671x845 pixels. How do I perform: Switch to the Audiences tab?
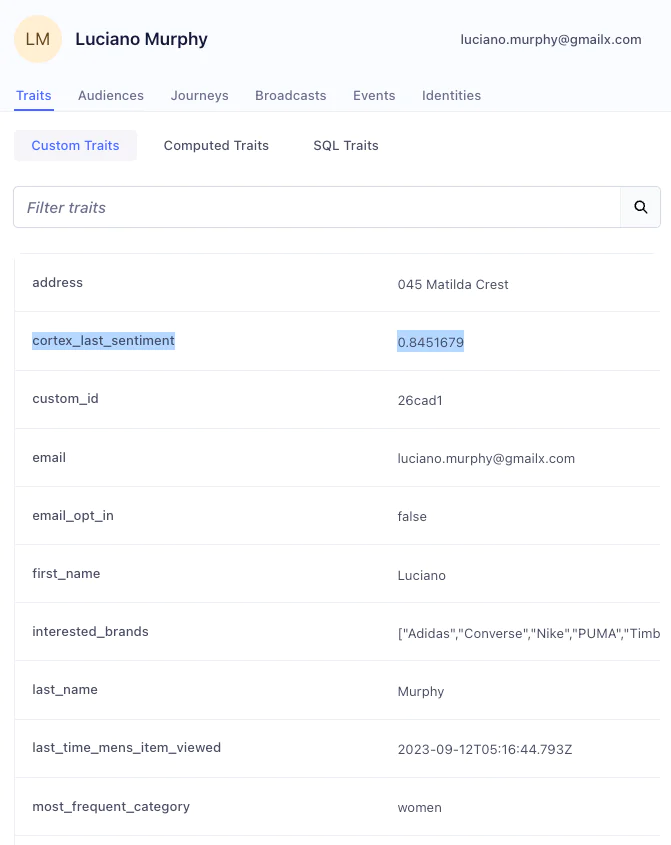(111, 95)
